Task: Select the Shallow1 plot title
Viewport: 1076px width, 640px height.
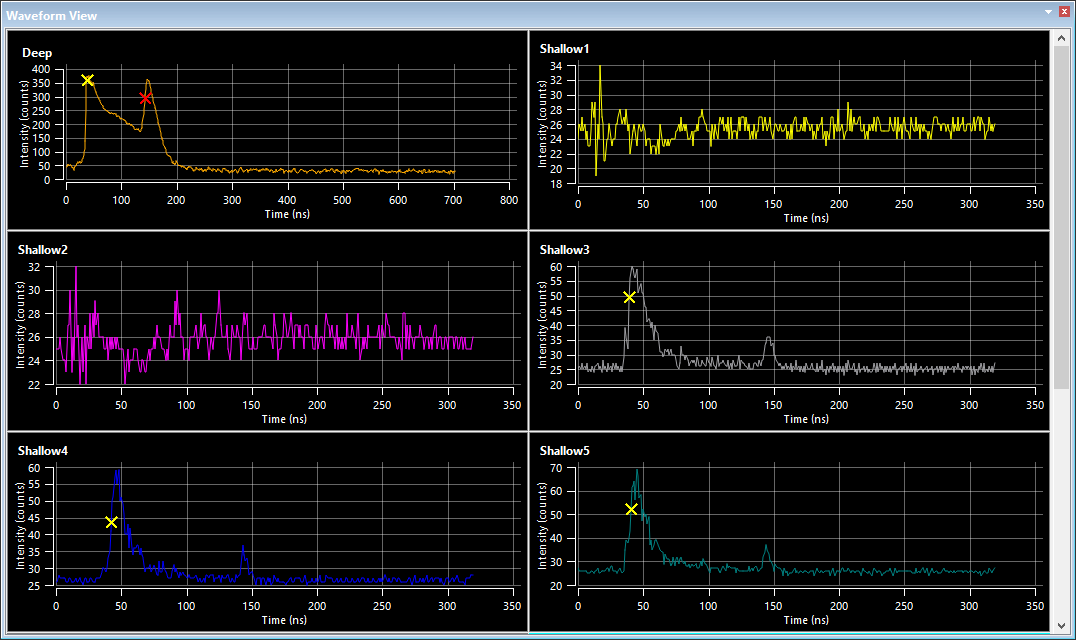Action: (565, 48)
